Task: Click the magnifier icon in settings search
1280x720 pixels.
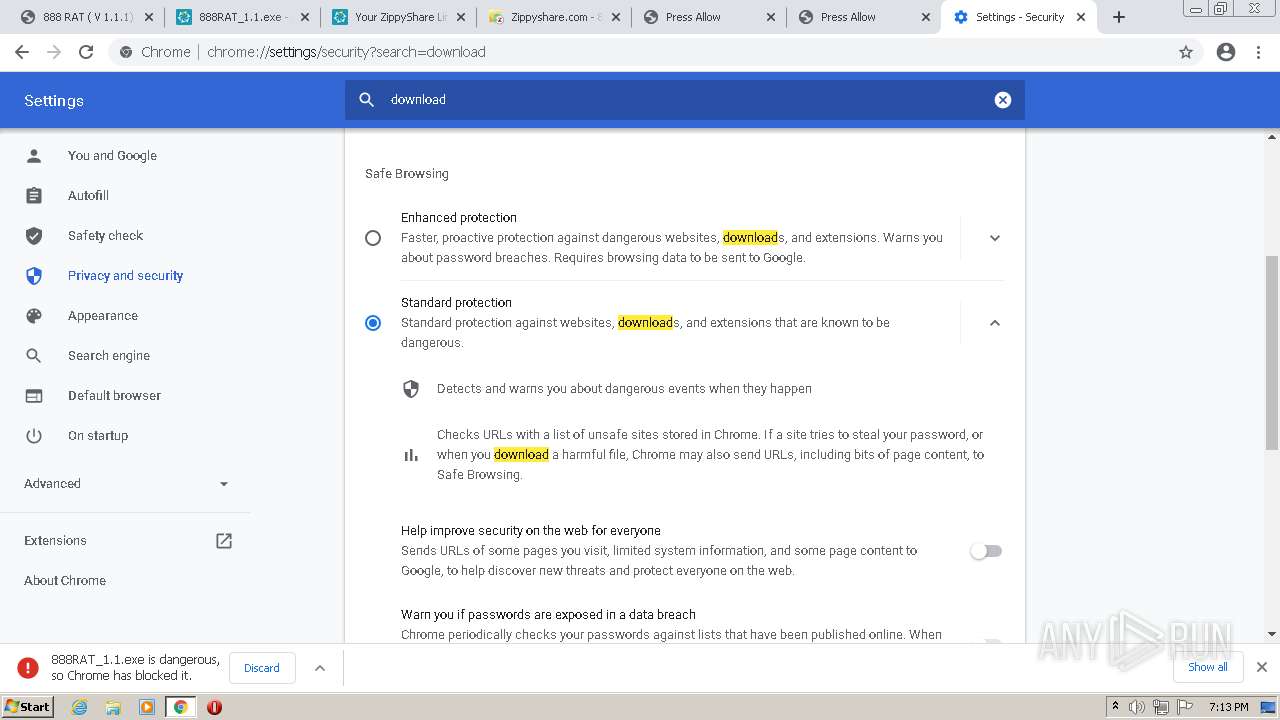Action: [367, 100]
